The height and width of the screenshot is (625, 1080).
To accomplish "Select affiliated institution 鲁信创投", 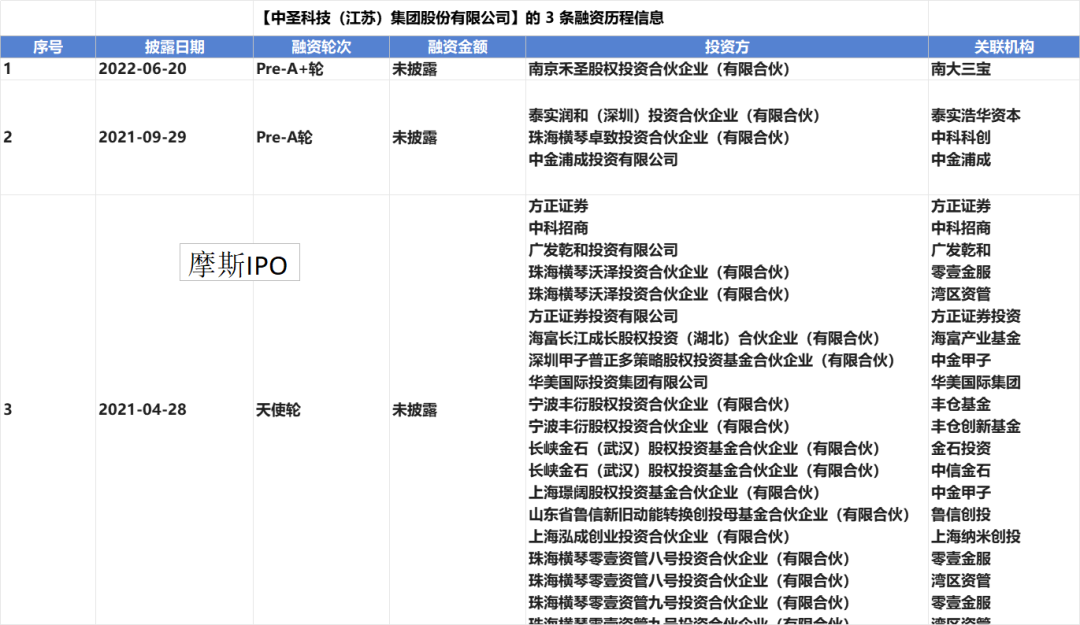I will coord(961,515).
